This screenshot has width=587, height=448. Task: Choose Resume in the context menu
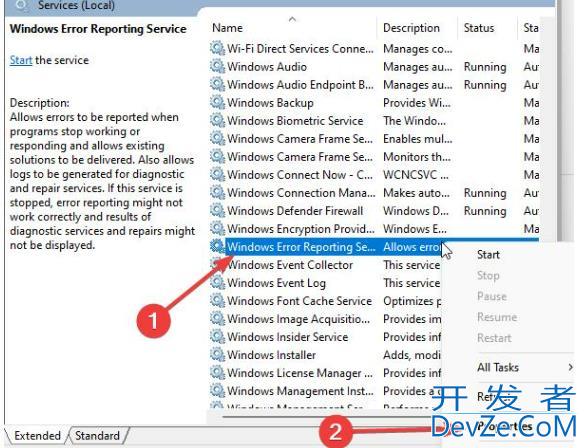coord(497,317)
